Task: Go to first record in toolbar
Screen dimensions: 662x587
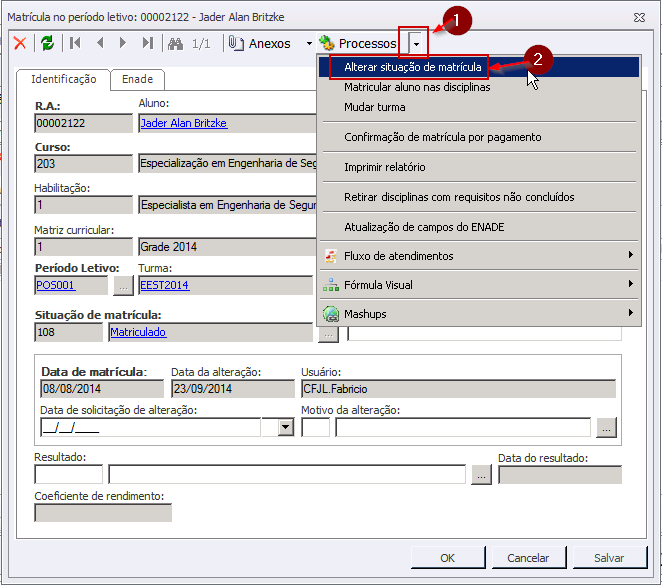Action: pyautogui.click(x=75, y=43)
